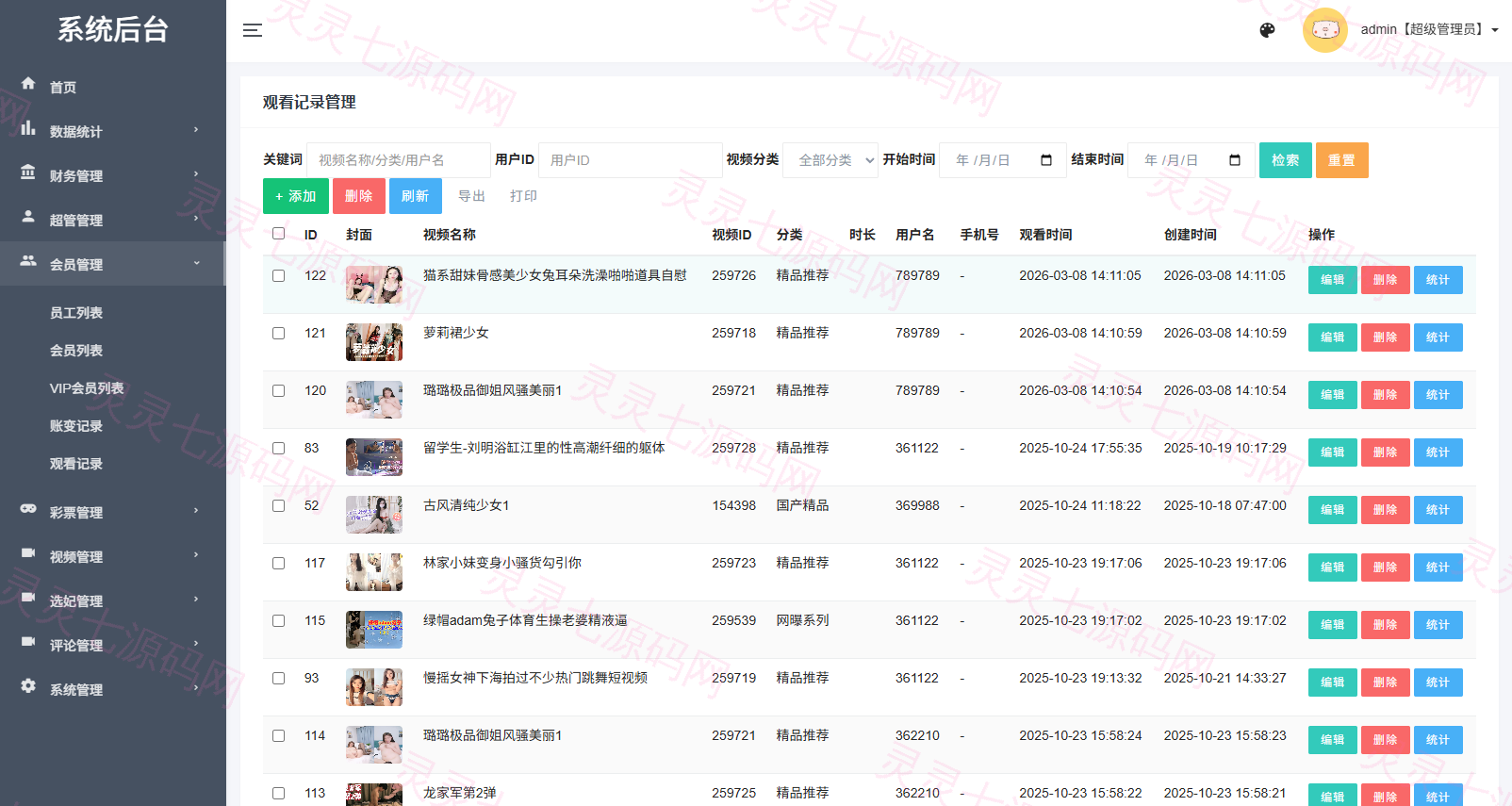Open the VIP会员列表 submenu item
This screenshot has width=1512, height=806.
[87, 388]
